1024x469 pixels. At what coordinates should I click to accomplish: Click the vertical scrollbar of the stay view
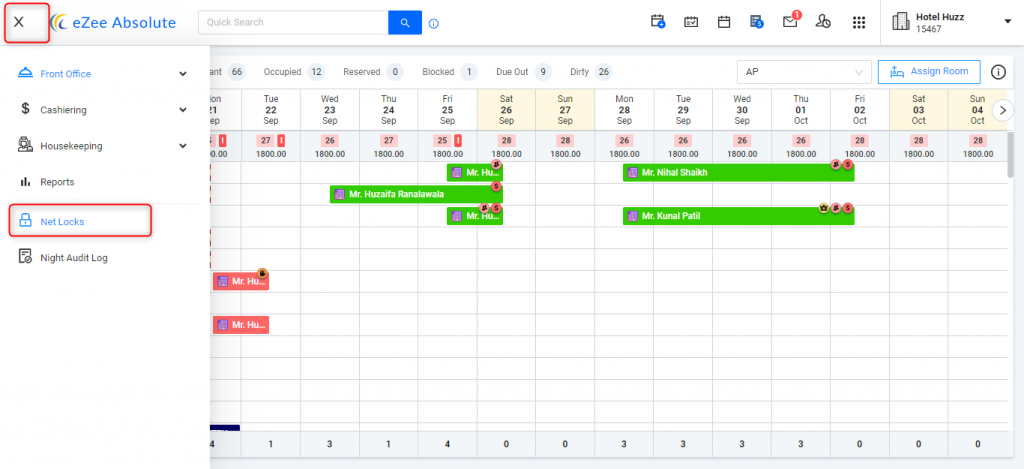click(1011, 157)
